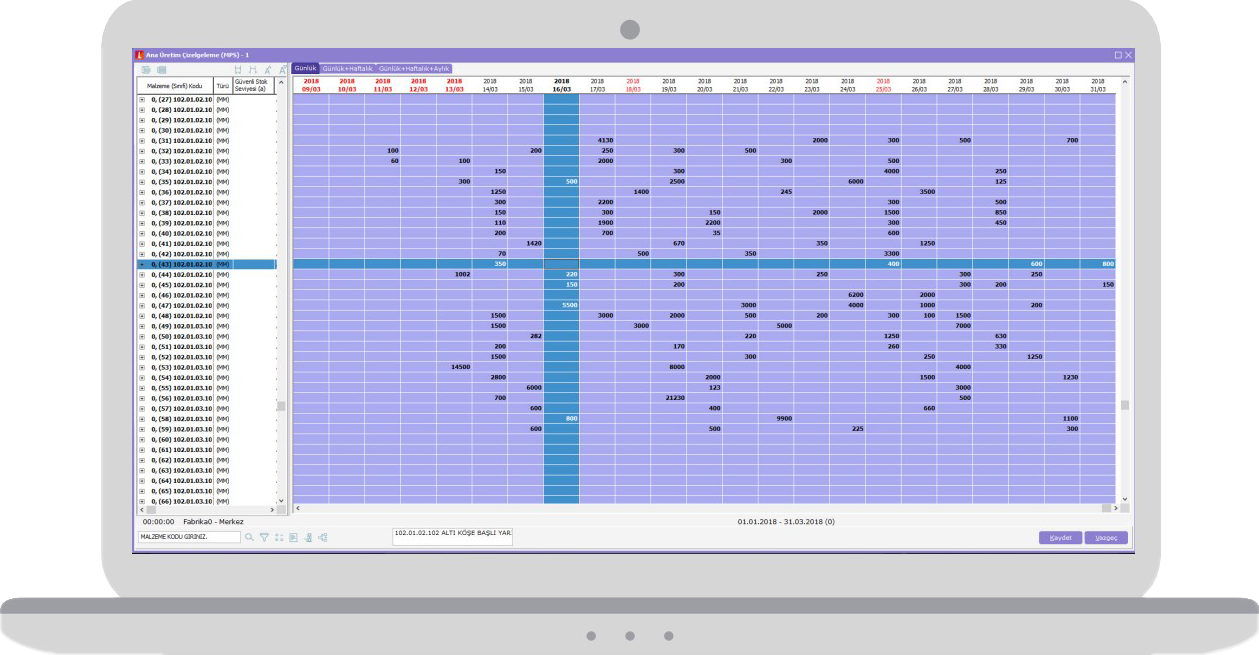
Task: Click the document icon in the bottom toolbar
Action: click(292, 537)
